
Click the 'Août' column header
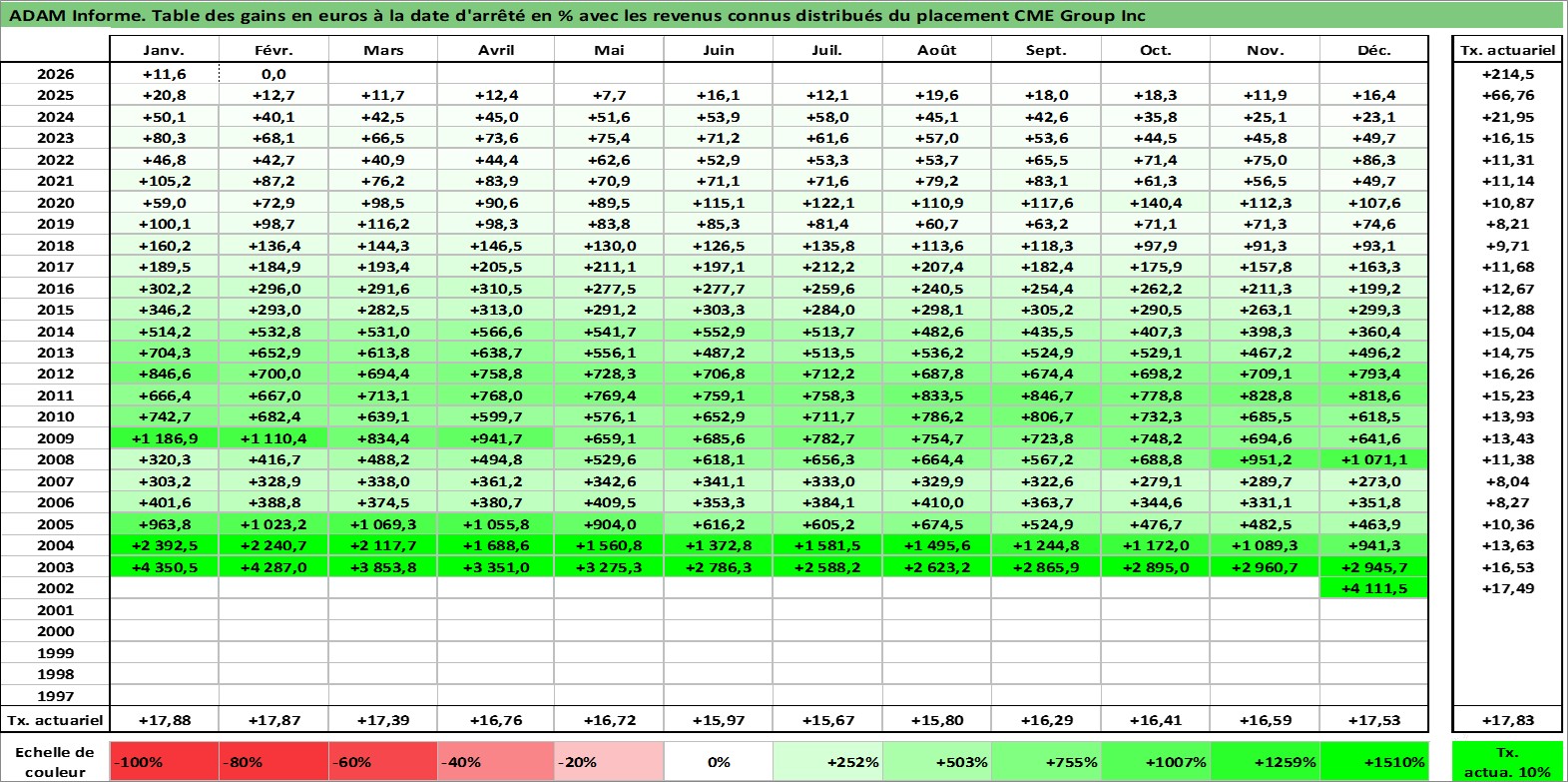coord(936,50)
